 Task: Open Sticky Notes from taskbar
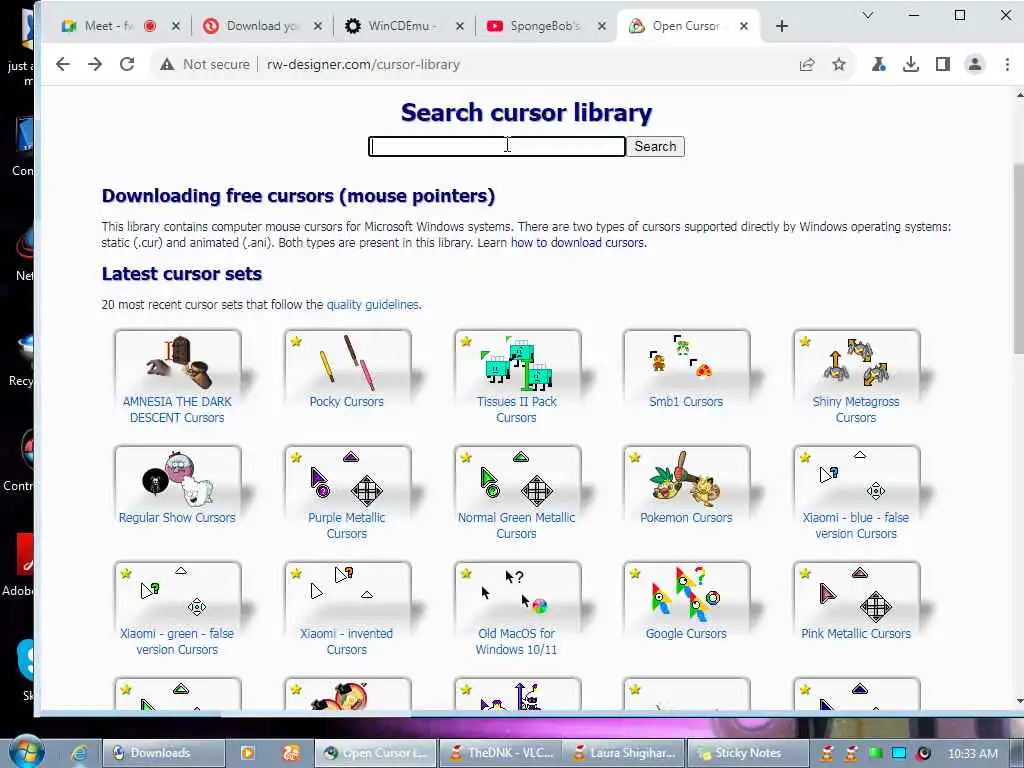pos(747,753)
